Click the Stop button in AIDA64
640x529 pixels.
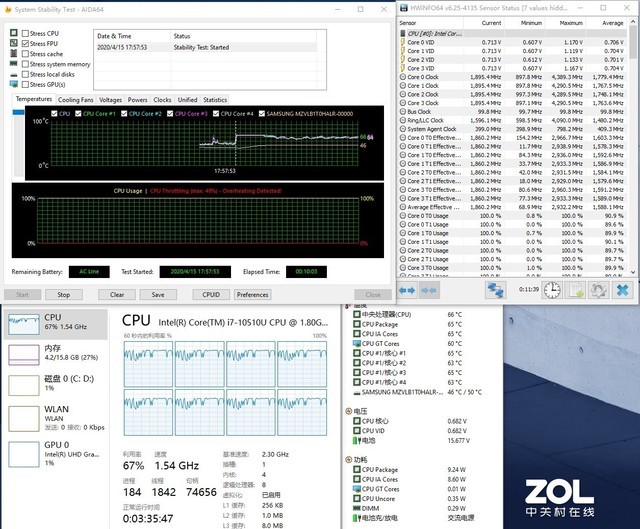click(64, 294)
